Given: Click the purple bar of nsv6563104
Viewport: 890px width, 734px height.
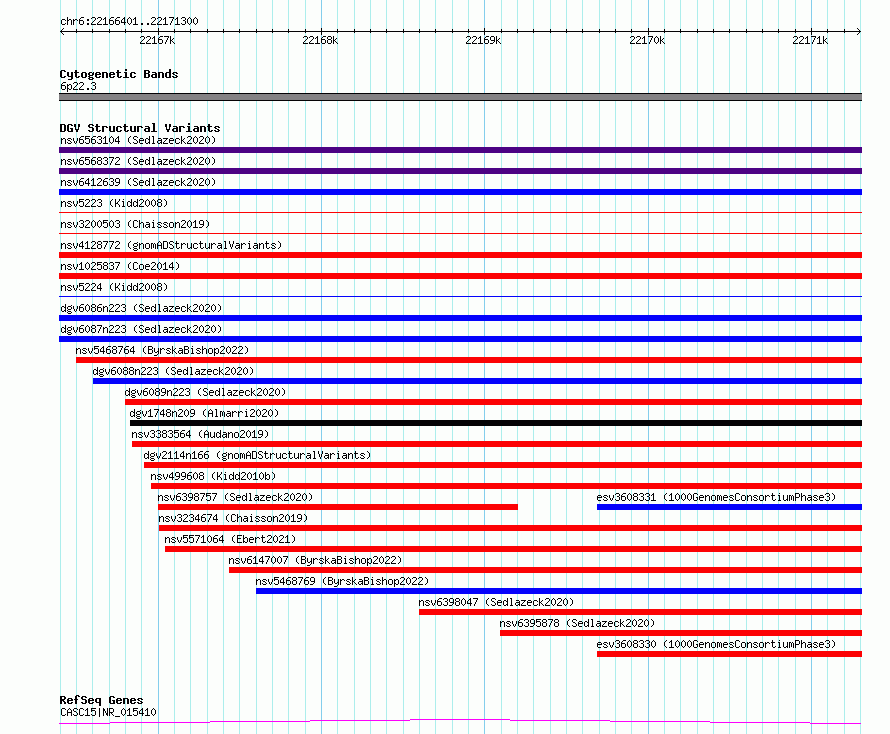Looking at the screenshot, I should (x=460, y=150).
